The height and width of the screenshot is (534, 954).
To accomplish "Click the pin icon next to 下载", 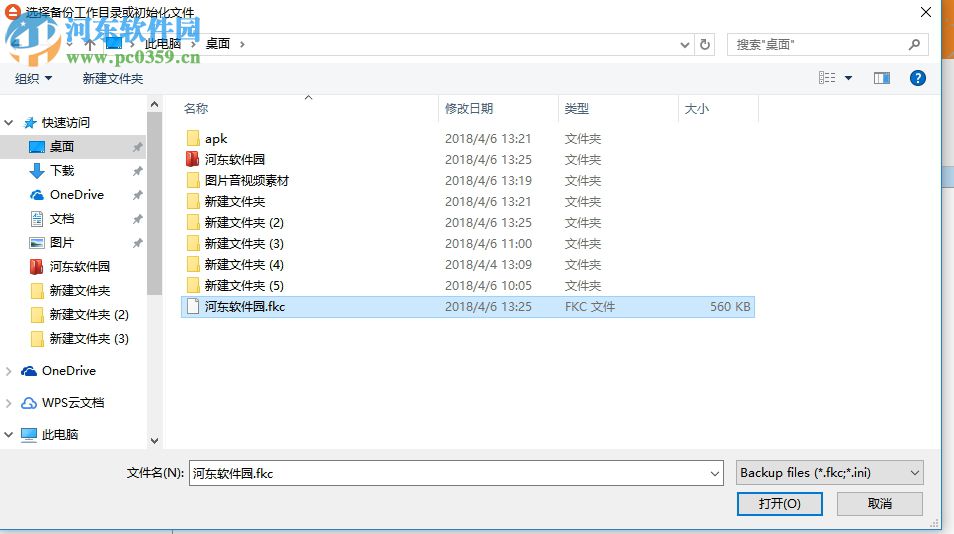I will tap(138, 171).
